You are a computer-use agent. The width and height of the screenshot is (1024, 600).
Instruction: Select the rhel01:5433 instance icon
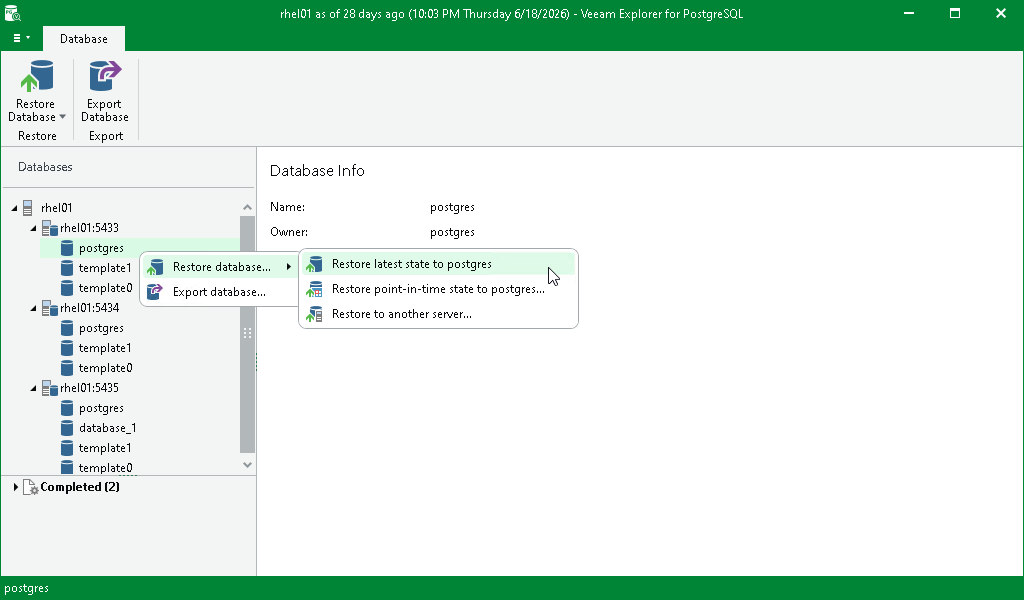pyautogui.click(x=50, y=228)
